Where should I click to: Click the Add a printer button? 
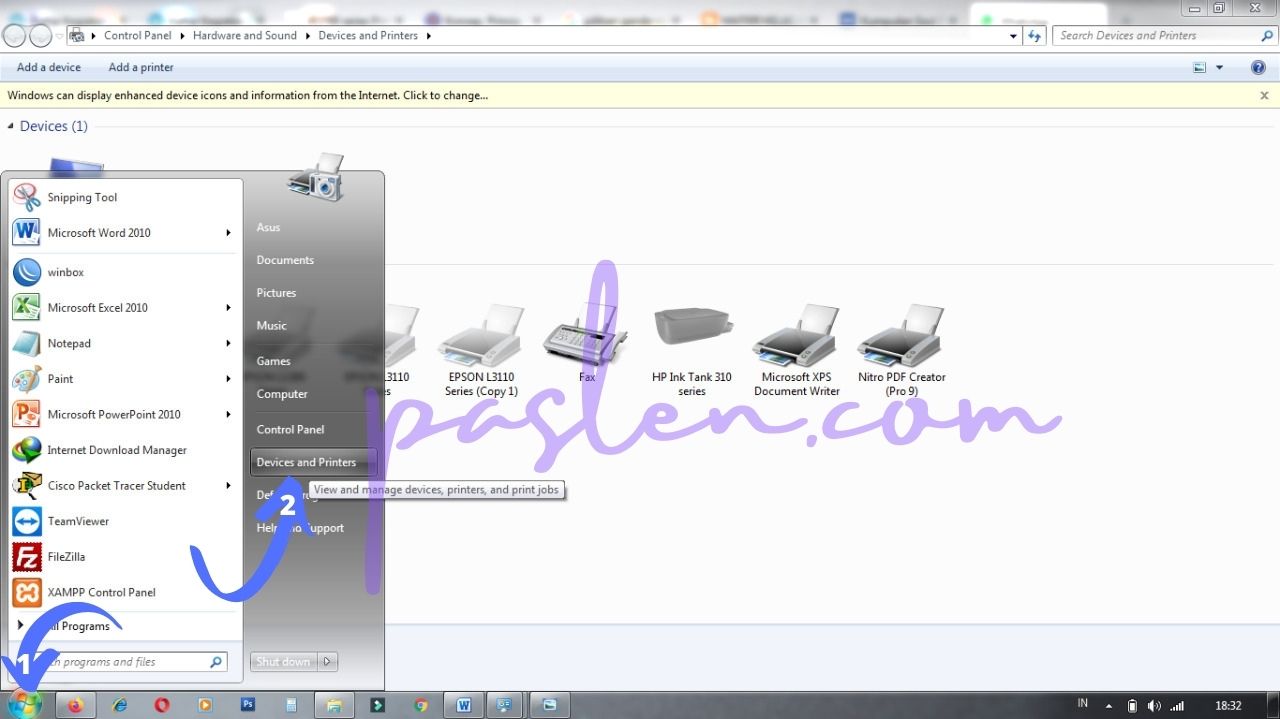(141, 68)
